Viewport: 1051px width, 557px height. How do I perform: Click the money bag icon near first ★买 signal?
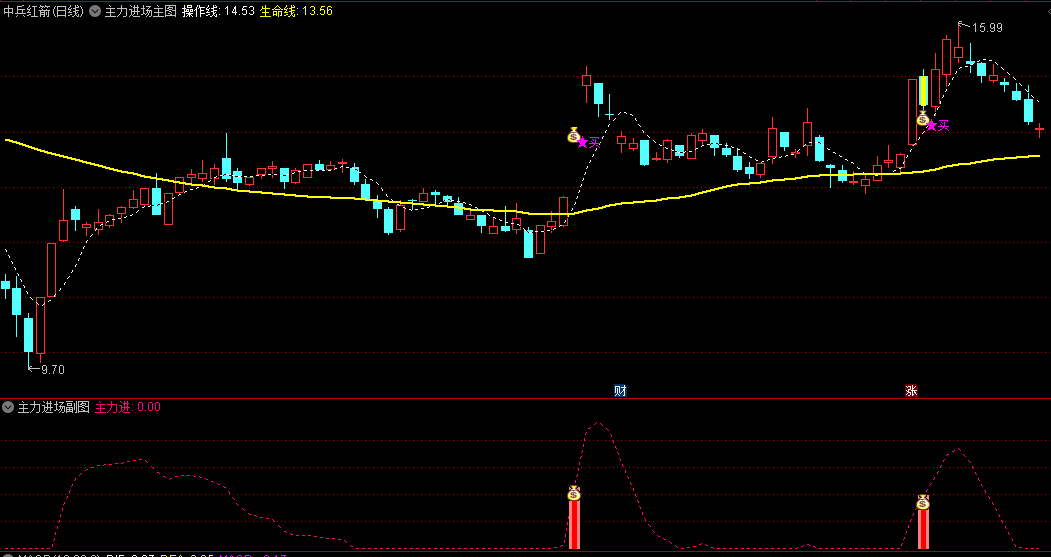(x=573, y=135)
